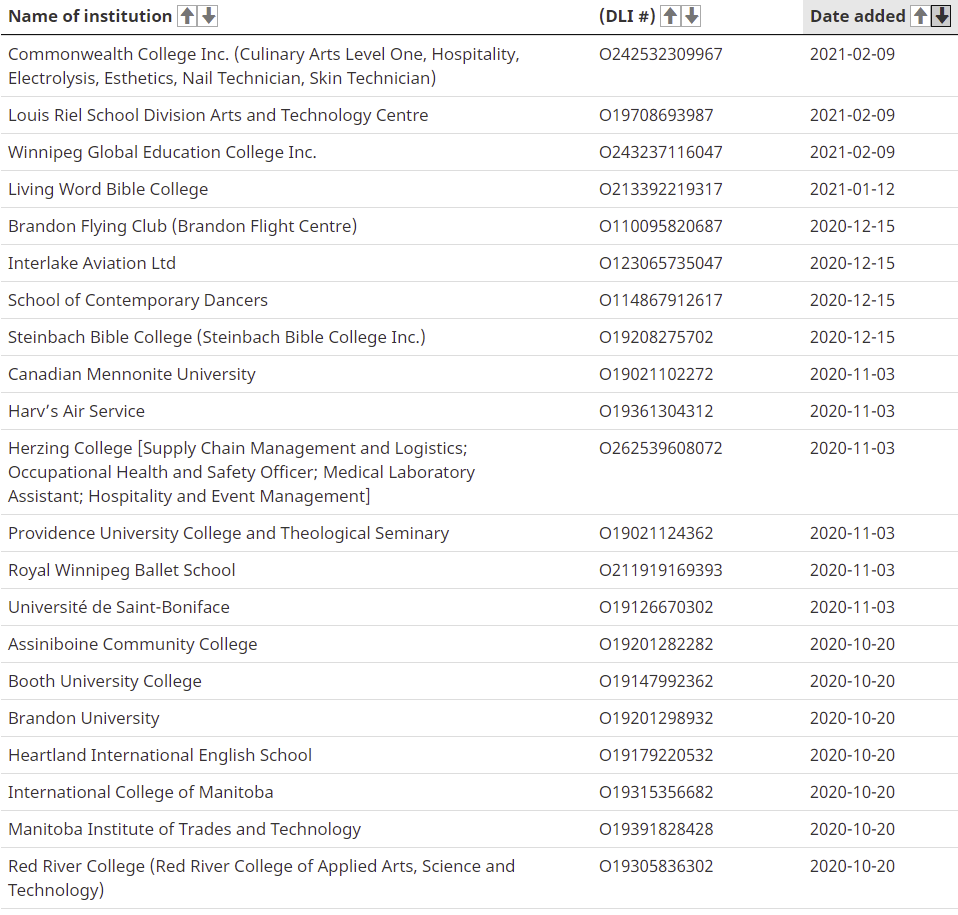Click DLI number O243237116047
Image resolution: width=958 pixels, height=915 pixels.
coord(660,152)
